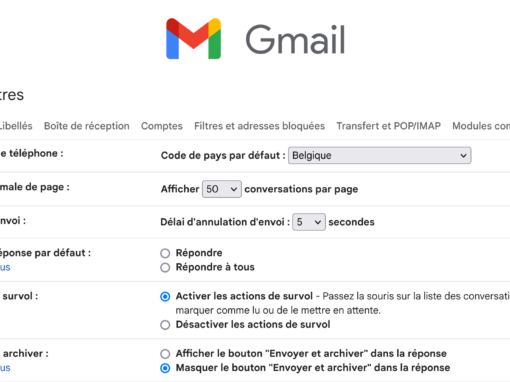Click the help link under réponse par défaut

coord(5,267)
